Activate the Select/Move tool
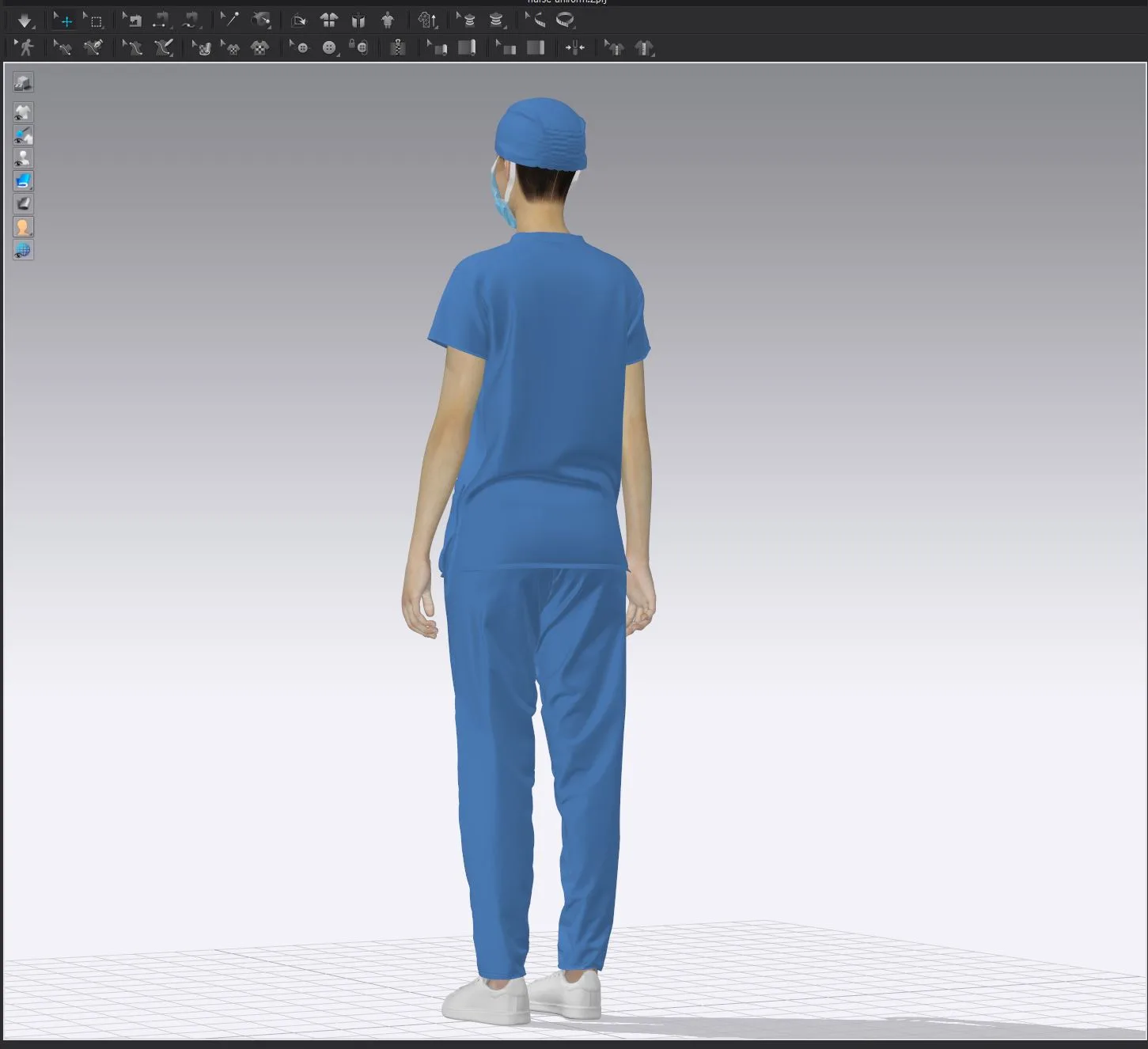Image resolution: width=1148 pixels, height=1049 pixels. pos(64,20)
